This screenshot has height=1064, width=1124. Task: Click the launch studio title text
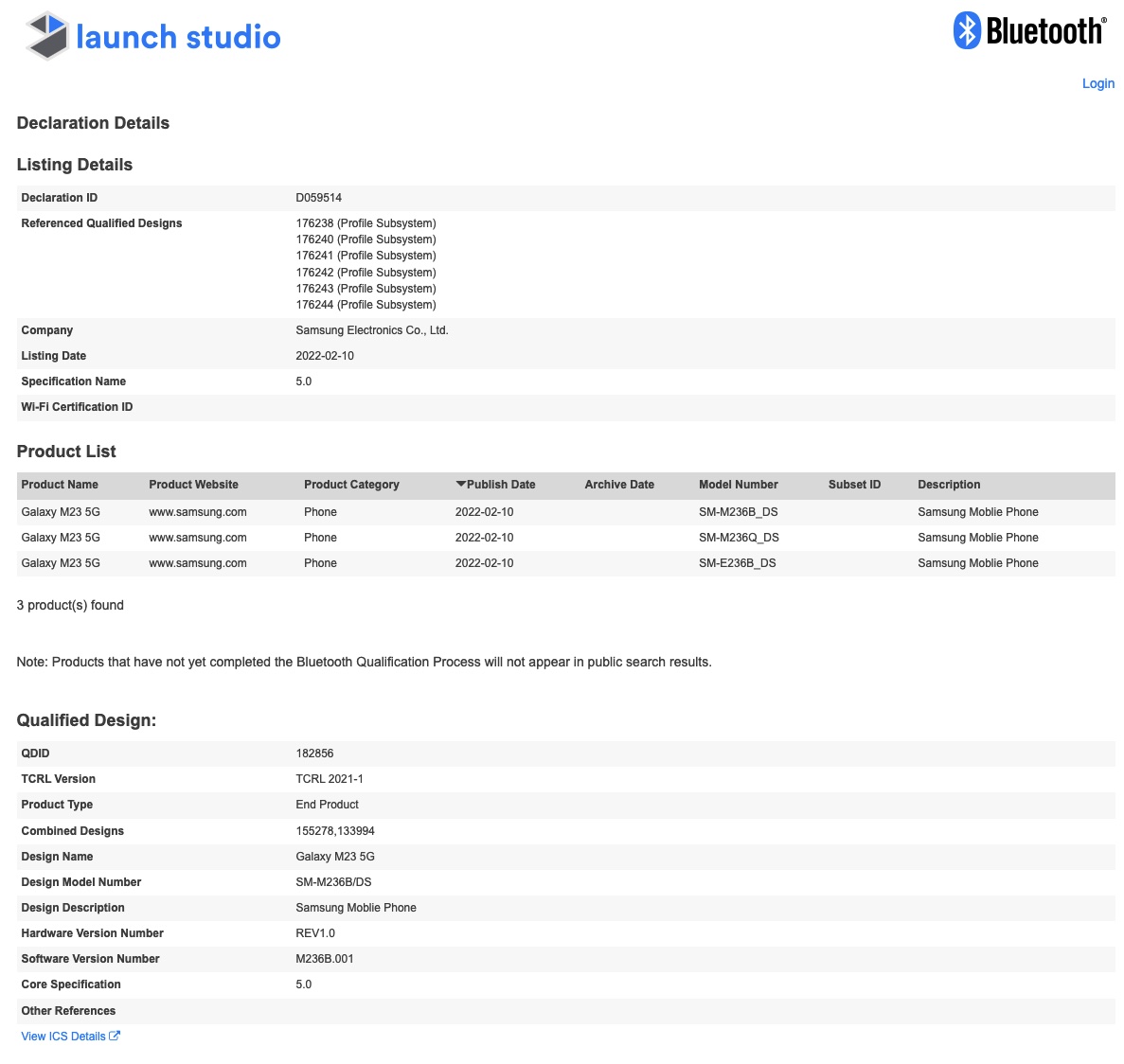point(178,37)
